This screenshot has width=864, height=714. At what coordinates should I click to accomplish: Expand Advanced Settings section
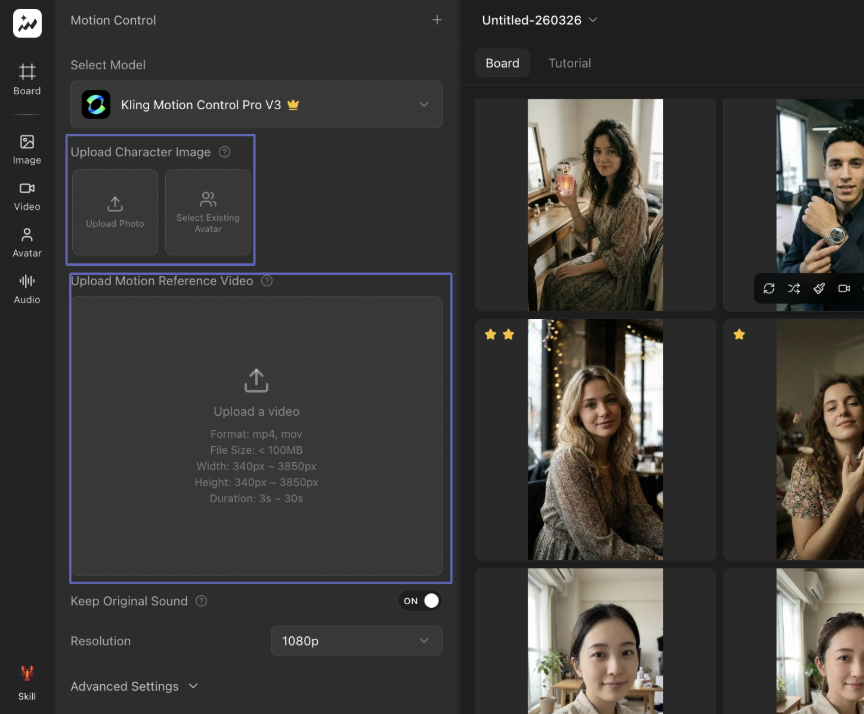pos(134,686)
